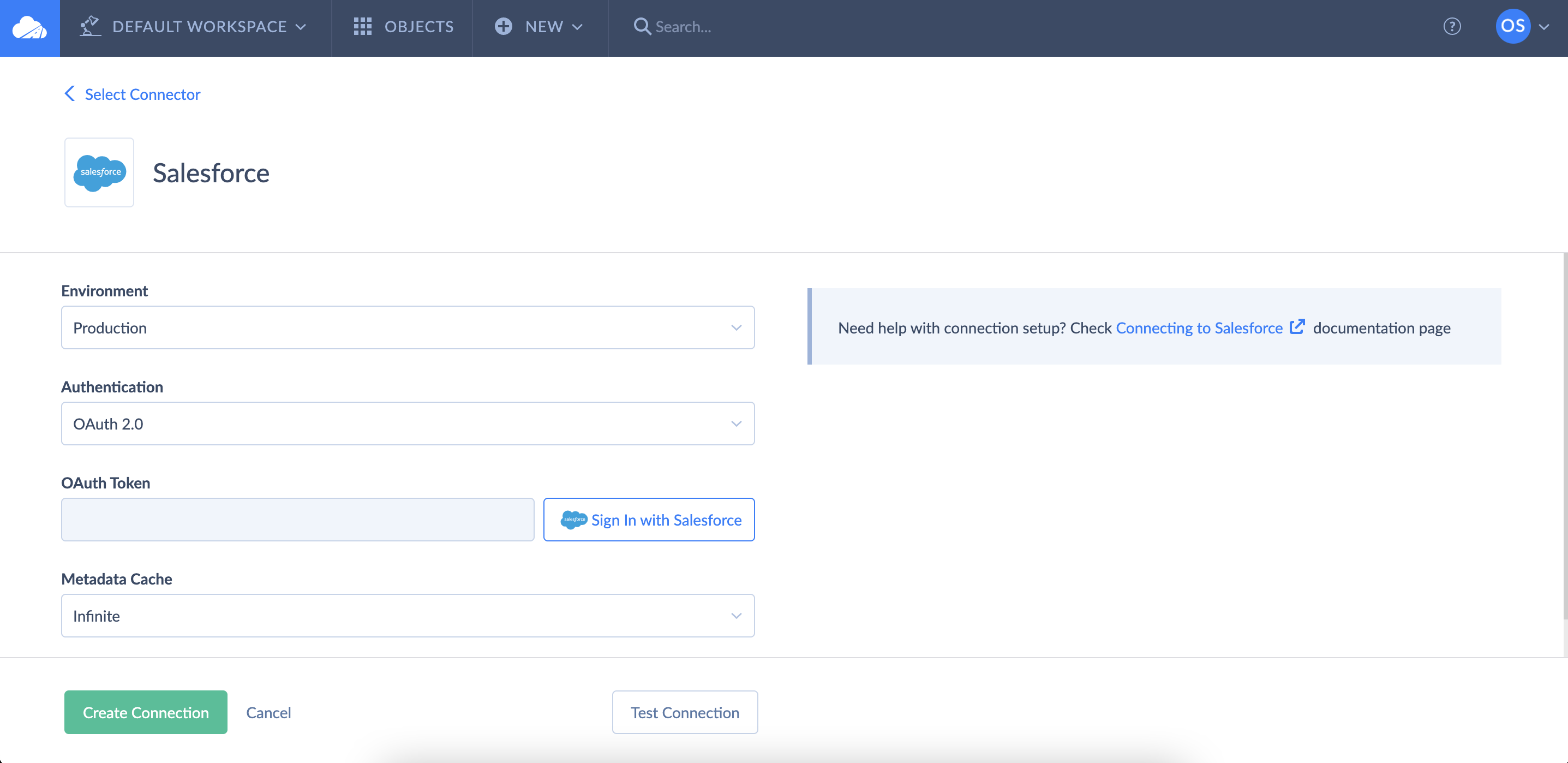Click the New plus icon

pos(503,26)
